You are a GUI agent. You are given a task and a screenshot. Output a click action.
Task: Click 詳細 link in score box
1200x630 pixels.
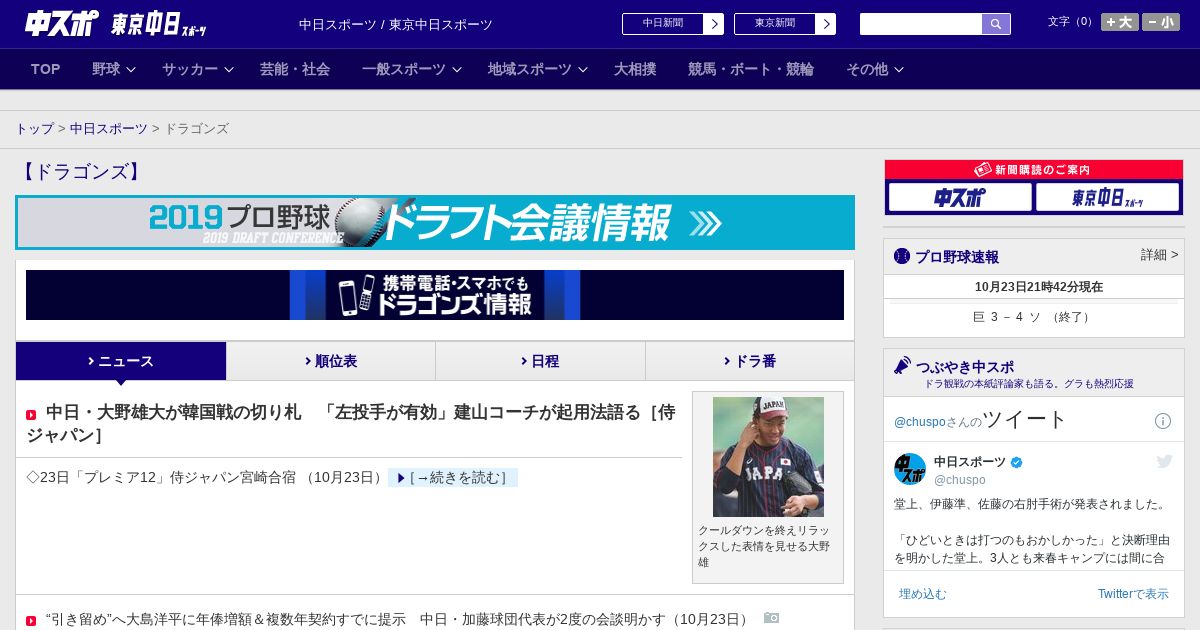click(x=1160, y=255)
